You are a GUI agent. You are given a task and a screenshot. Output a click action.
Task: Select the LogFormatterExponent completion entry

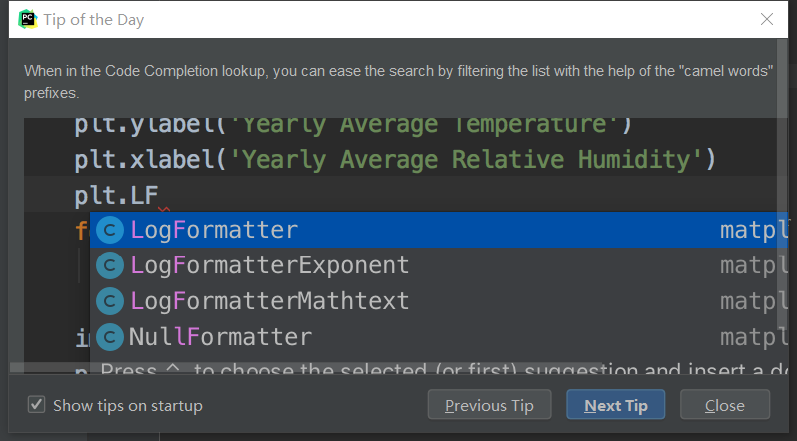(x=270, y=265)
